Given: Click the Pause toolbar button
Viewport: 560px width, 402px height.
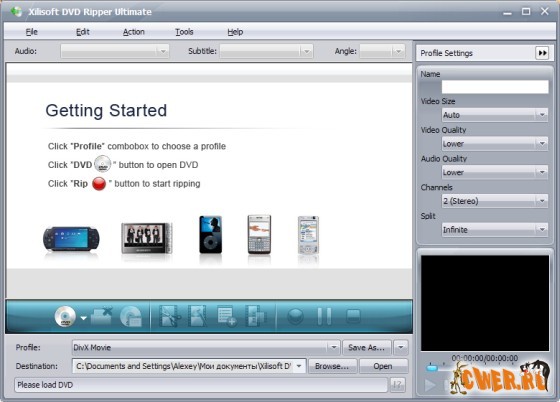Looking at the screenshot, I should click(x=324, y=316).
